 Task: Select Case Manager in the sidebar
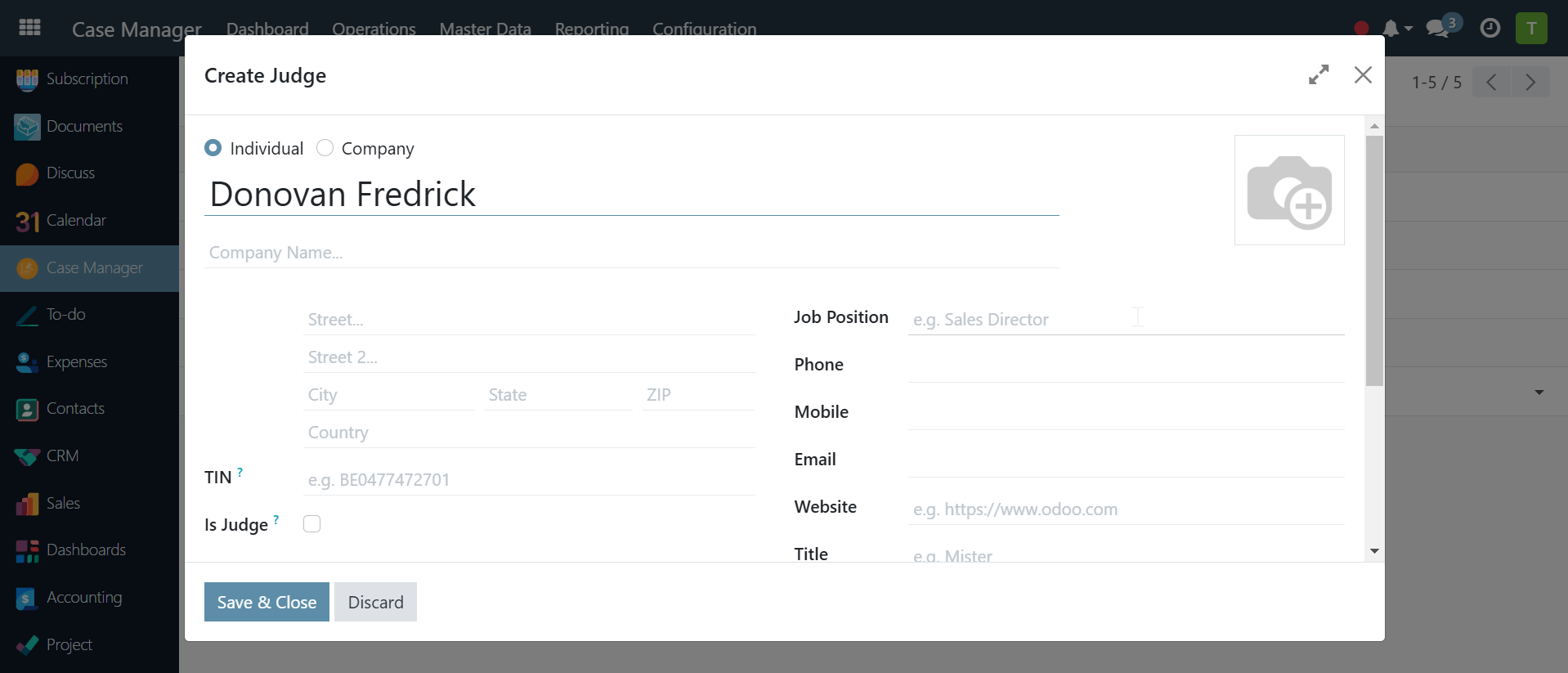[89, 268]
